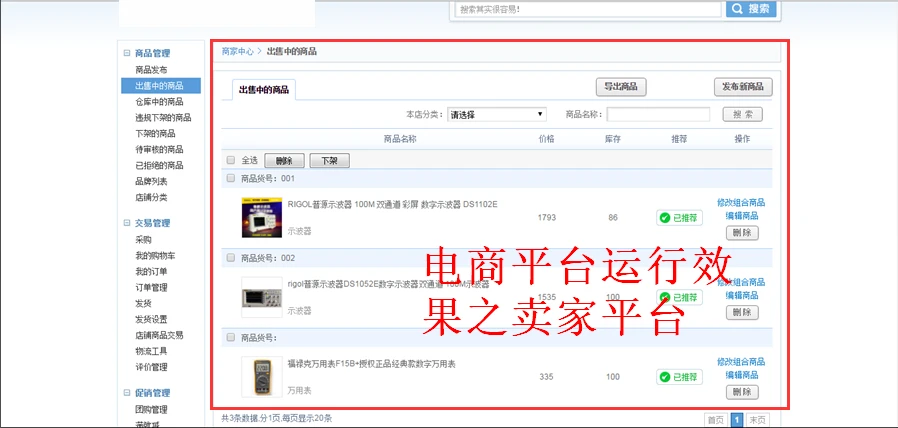The image size is (898, 428).
Task: Click the 发布新商品 button
Action: tap(743, 87)
